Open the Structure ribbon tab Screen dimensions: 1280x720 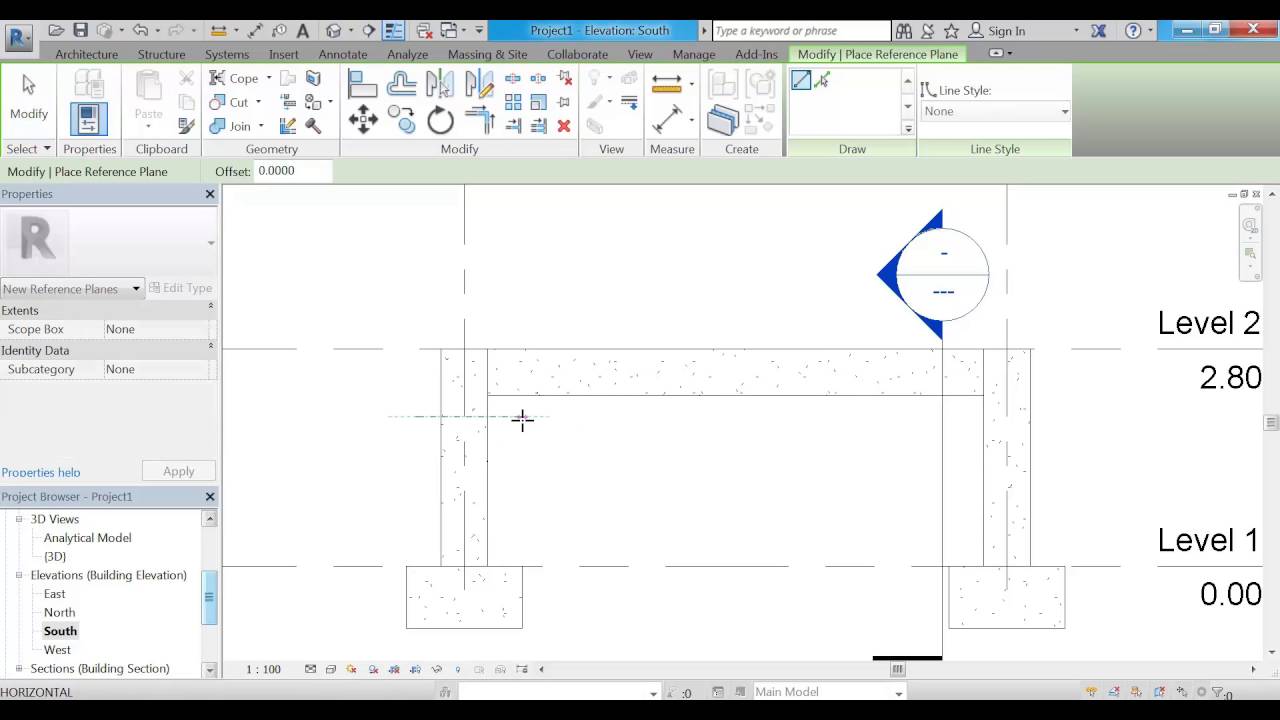(x=161, y=54)
